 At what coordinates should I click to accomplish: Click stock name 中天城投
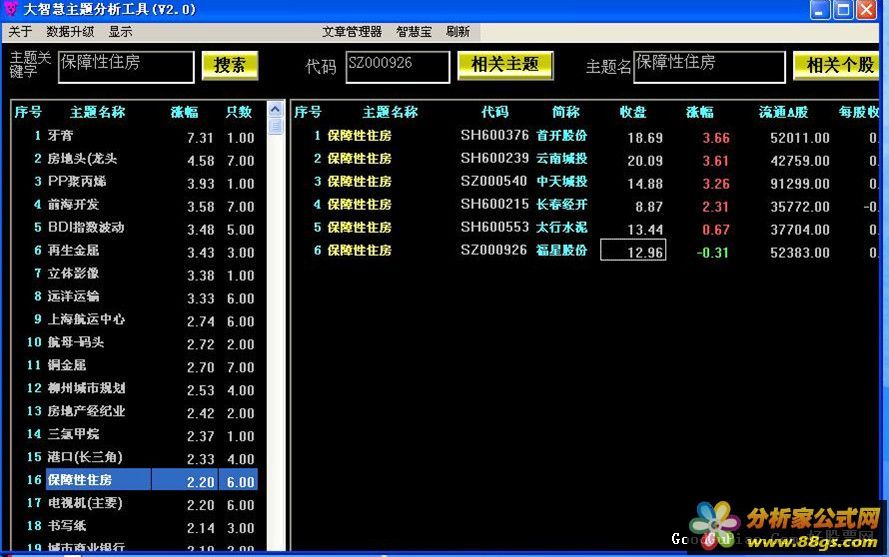(x=562, y=182)
